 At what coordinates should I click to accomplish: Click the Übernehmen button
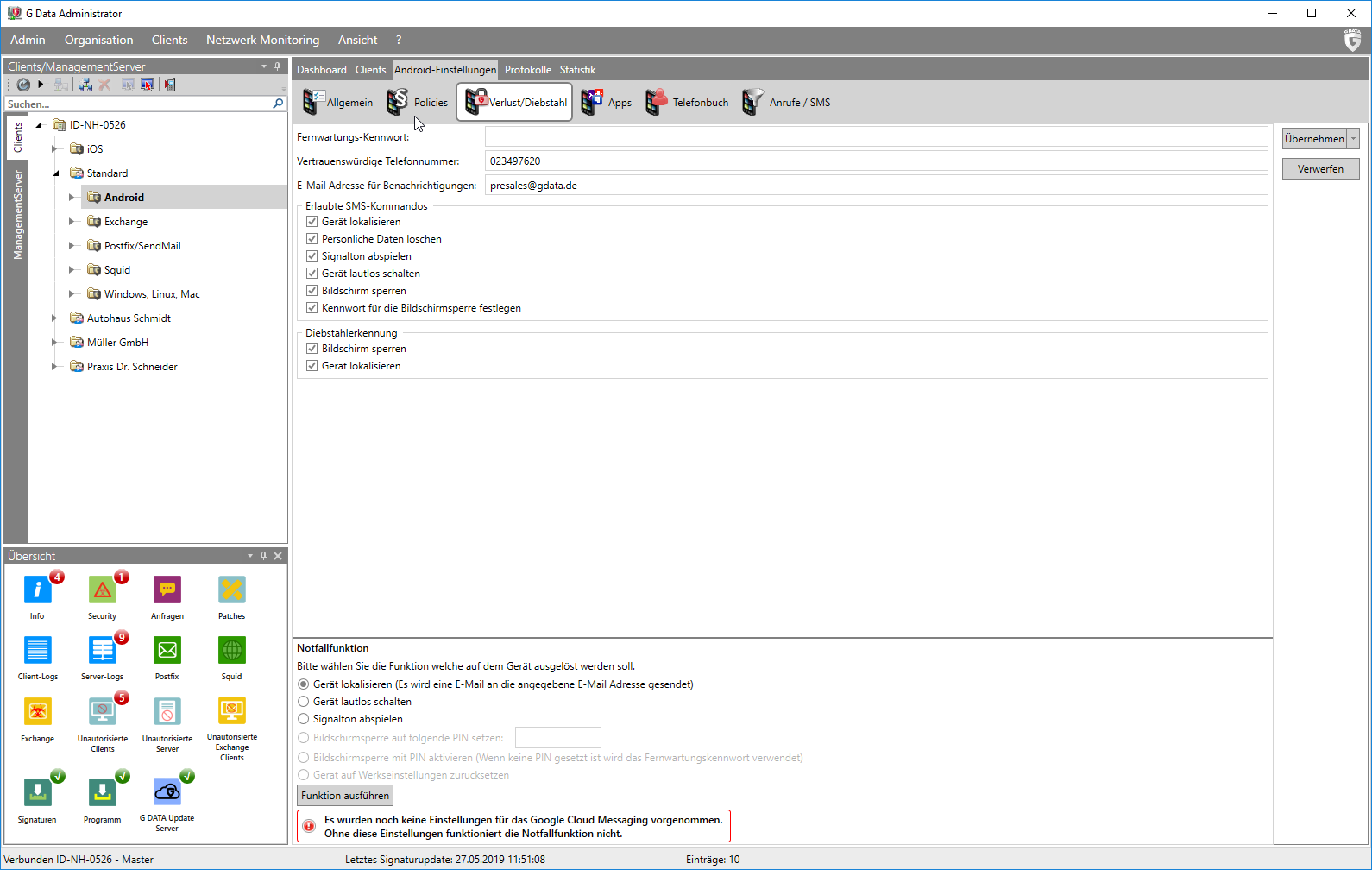pos(1314,138)
